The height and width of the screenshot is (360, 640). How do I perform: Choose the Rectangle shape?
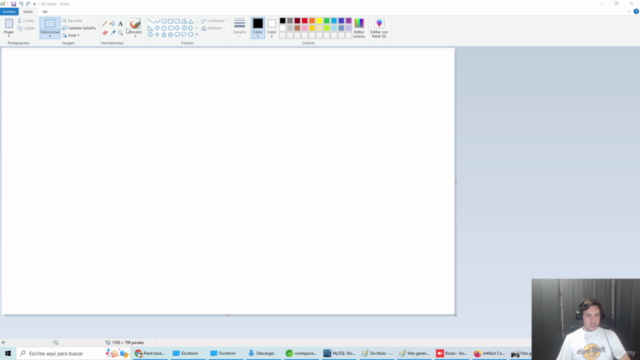170,21
